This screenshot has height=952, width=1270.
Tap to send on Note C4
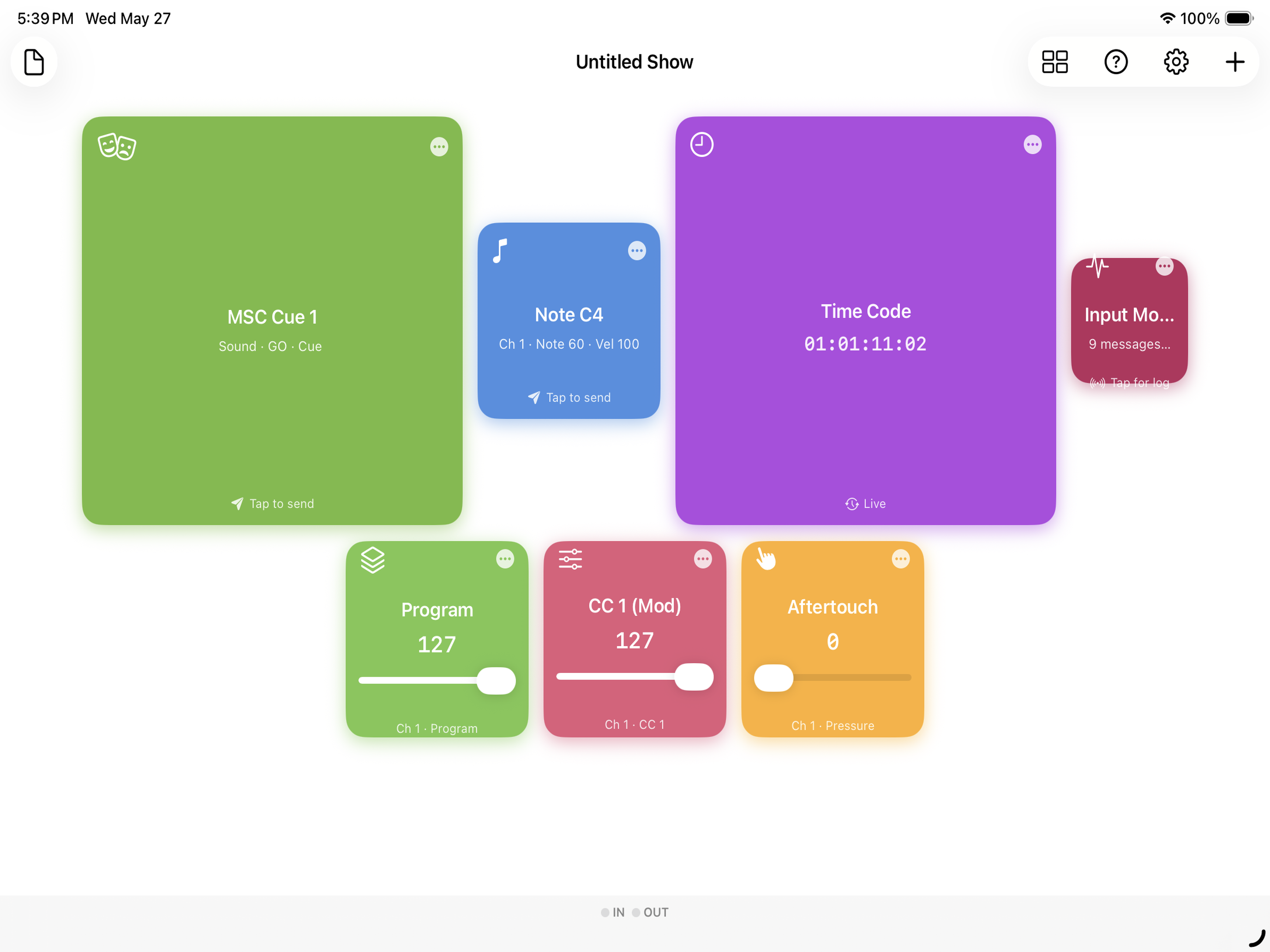coord(569,398)
